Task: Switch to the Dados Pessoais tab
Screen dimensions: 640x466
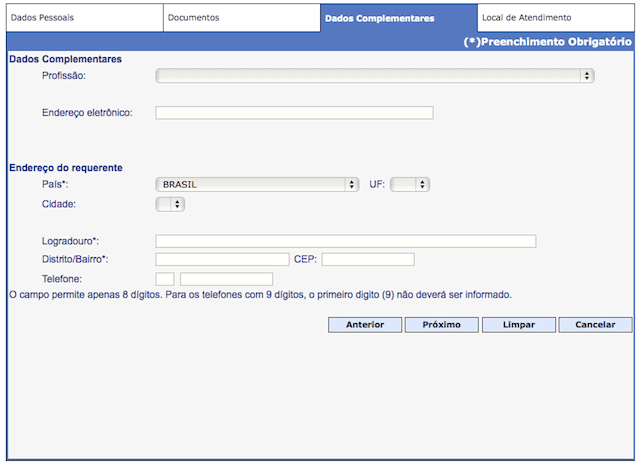Action: (x=84, y=18)
